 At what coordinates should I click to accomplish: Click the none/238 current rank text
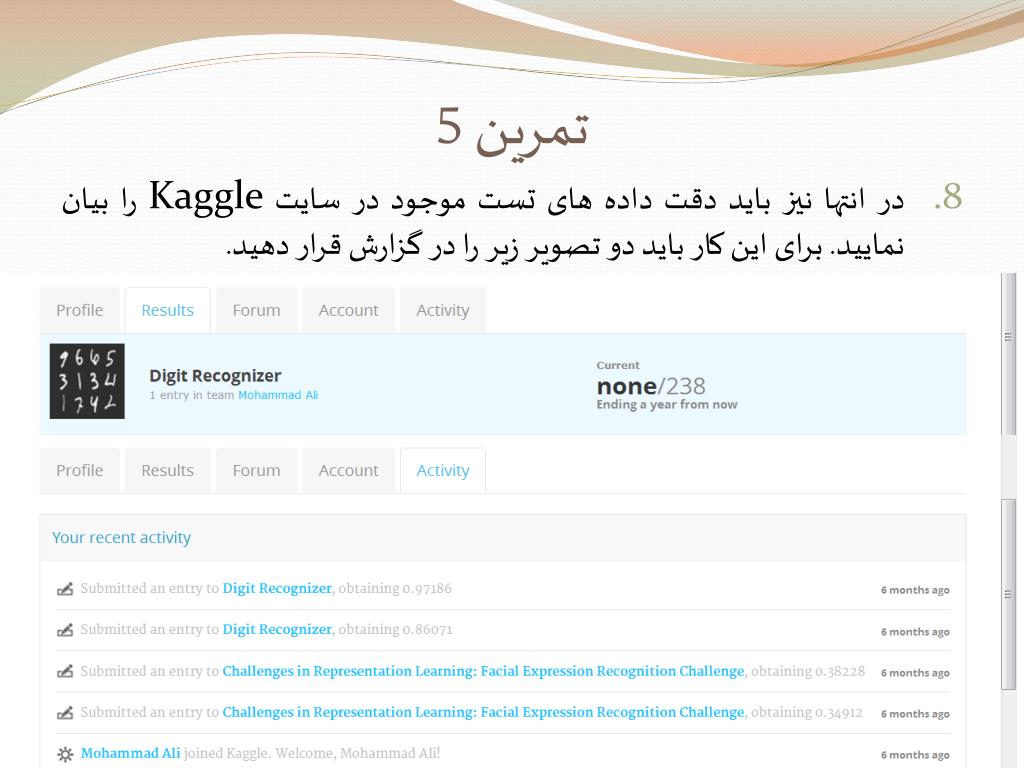pyautogui.click(x=650, y=386)
